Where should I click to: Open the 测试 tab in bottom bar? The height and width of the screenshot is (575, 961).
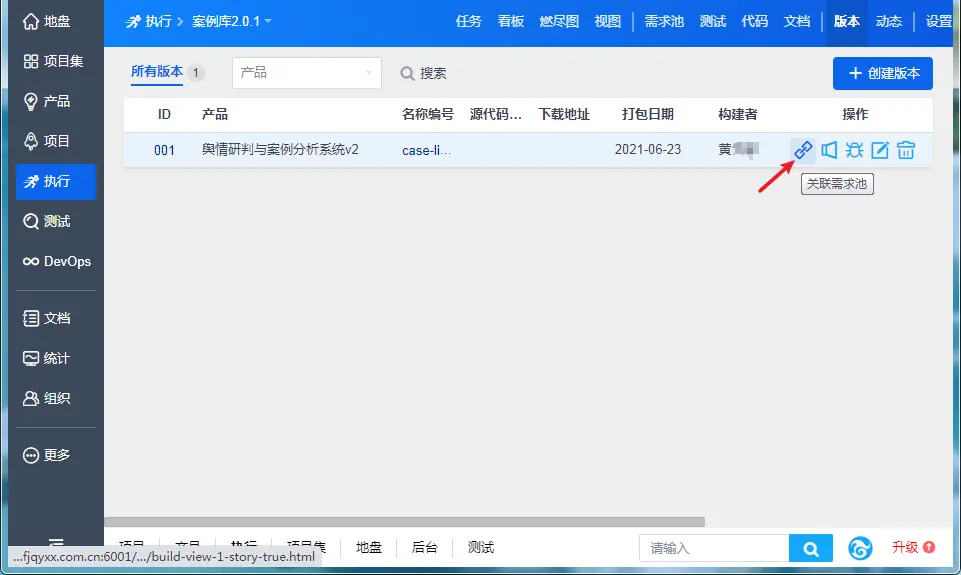(x=480, y=547)
